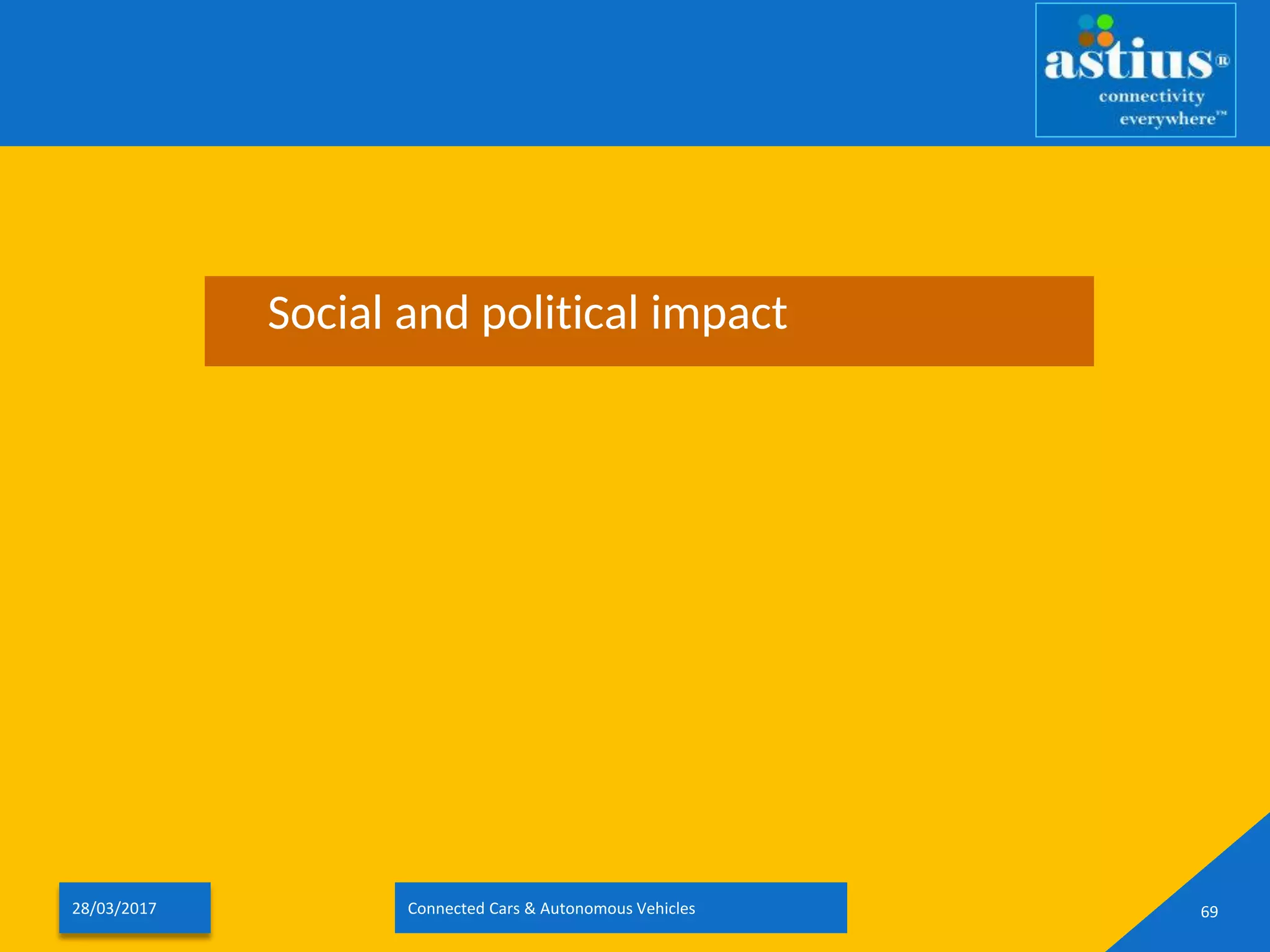Image resolution: width=1270 pixels, height=952 pixels.
Task: Click the Astius logo in the header
Action: tap(1135, 70)
